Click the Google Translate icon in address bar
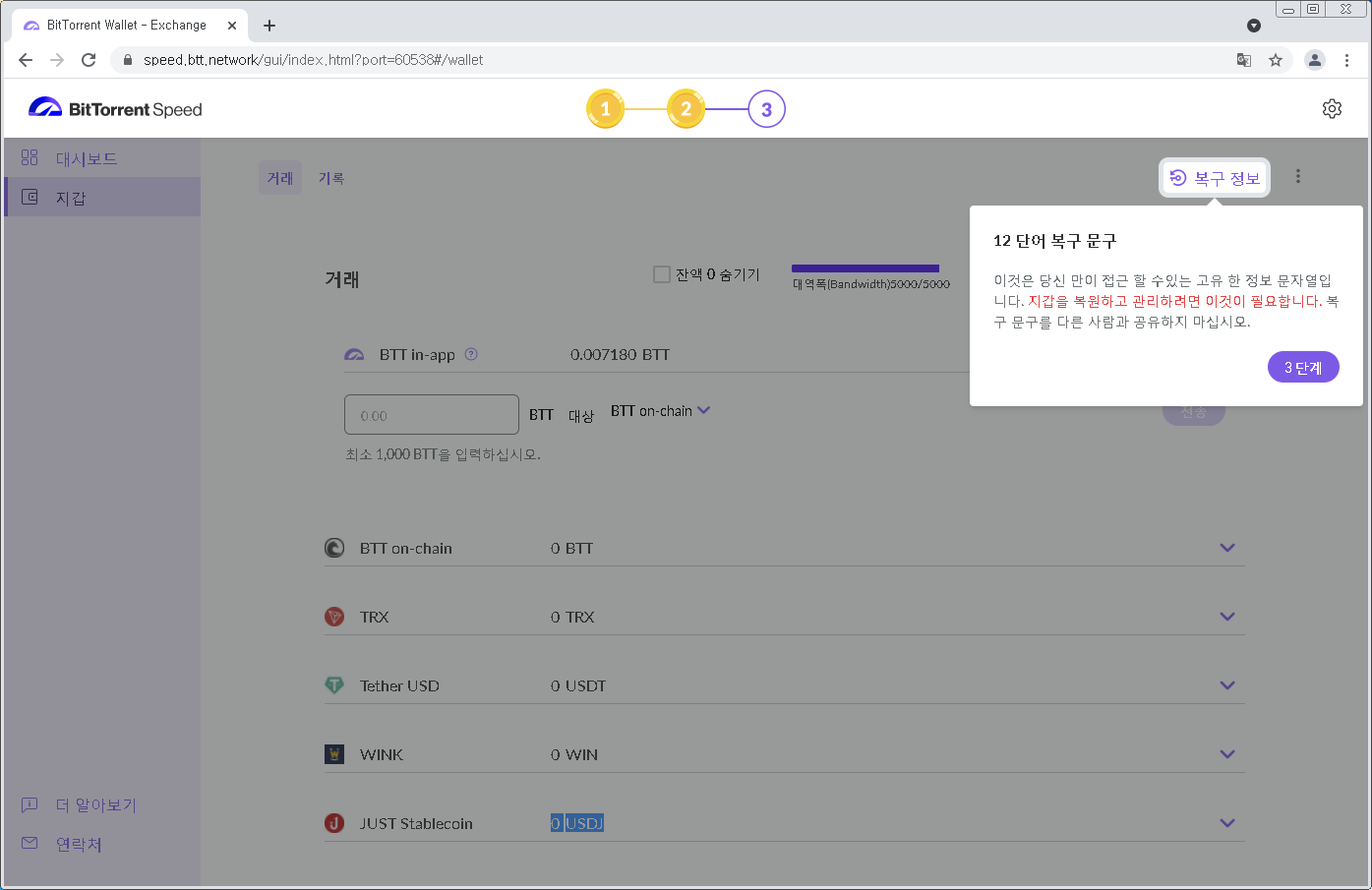The image size is (1372, 890). point(1244,60)
